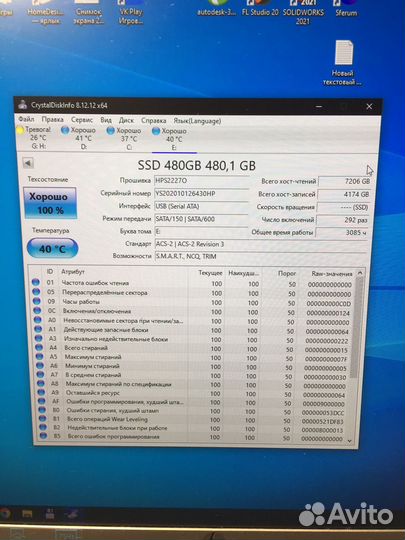405x540 pixels.
Task: Click status icon for attribute B0
Action: [x=42, y=410]
